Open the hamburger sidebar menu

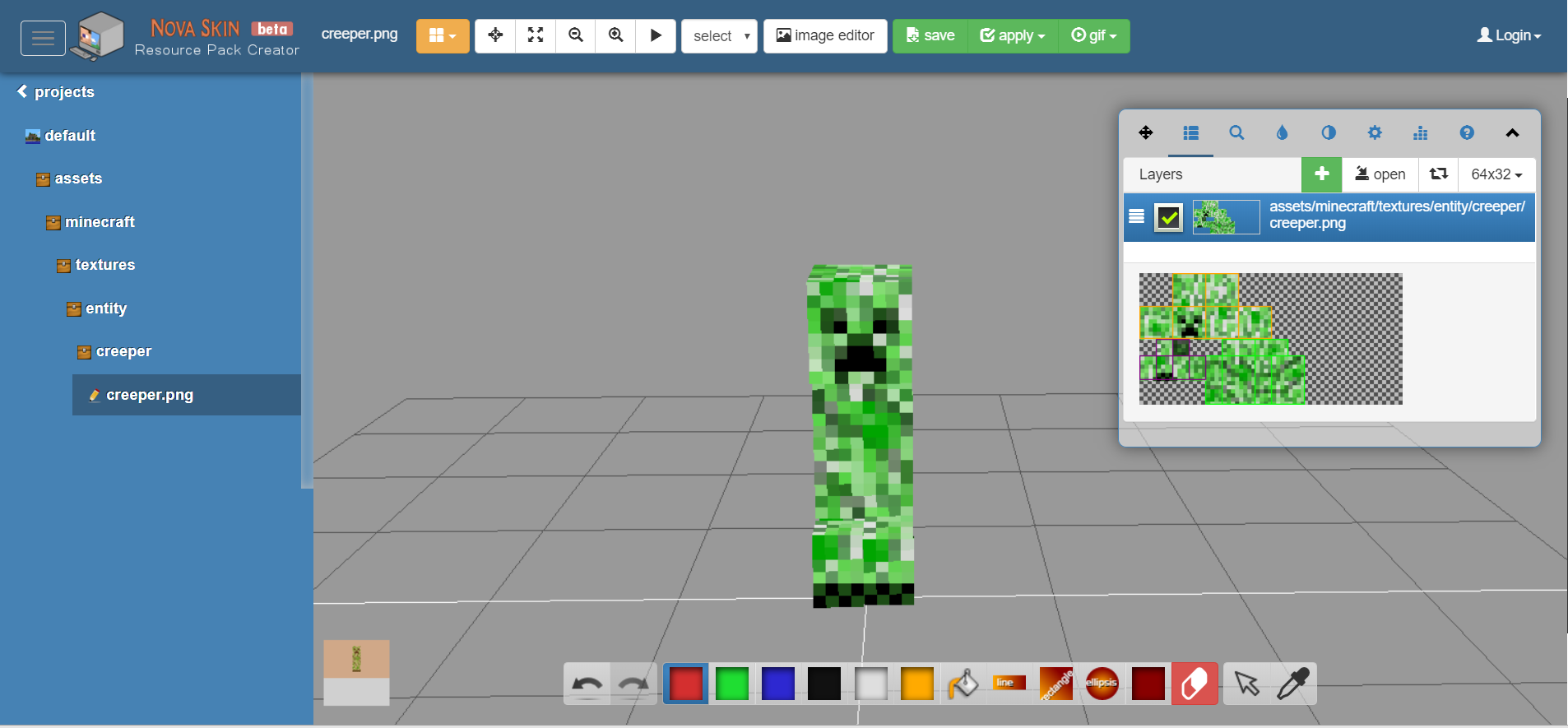coord(43,38)
